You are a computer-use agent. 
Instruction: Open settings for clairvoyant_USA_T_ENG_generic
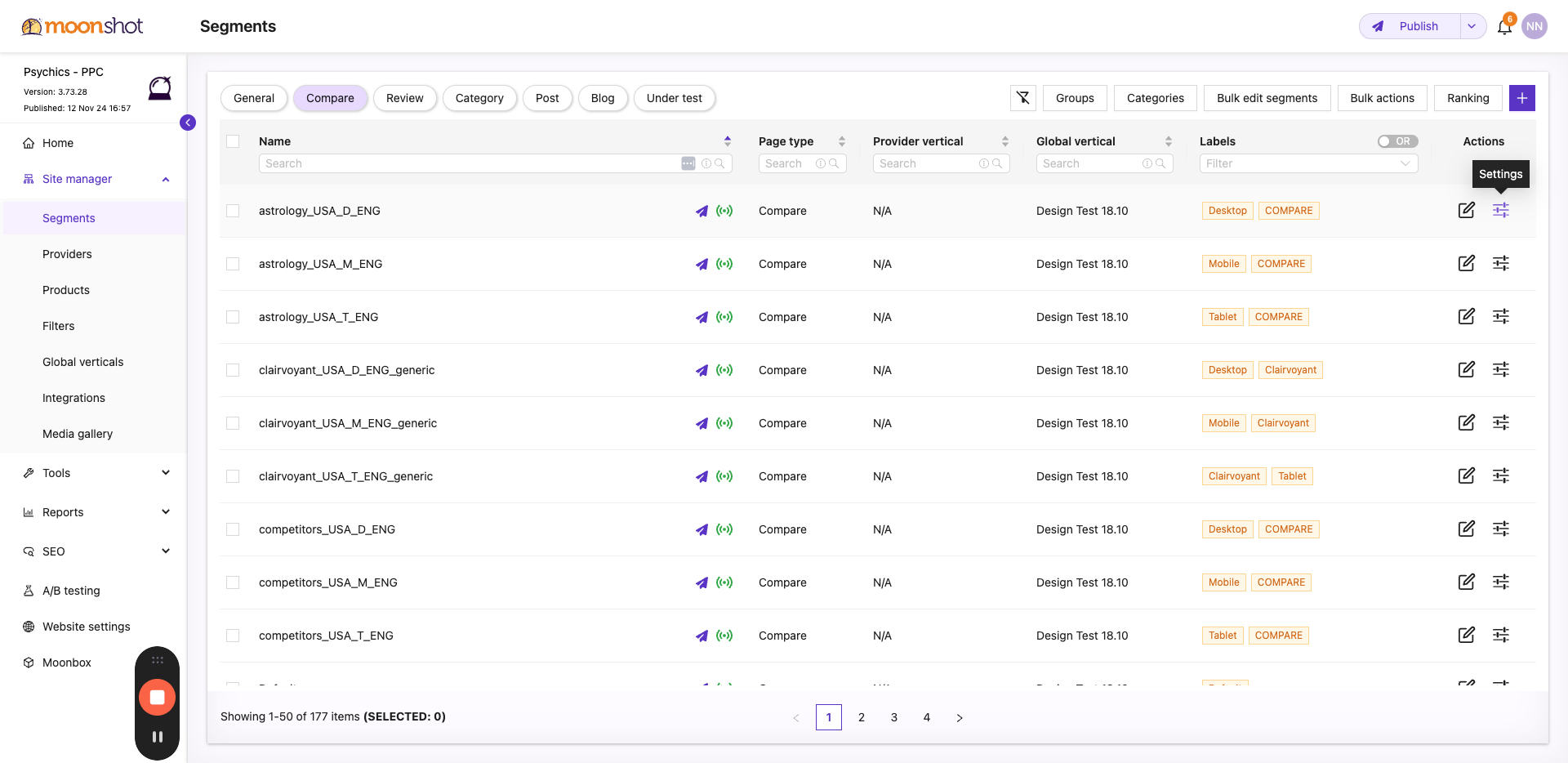[x=1501, y=476]
